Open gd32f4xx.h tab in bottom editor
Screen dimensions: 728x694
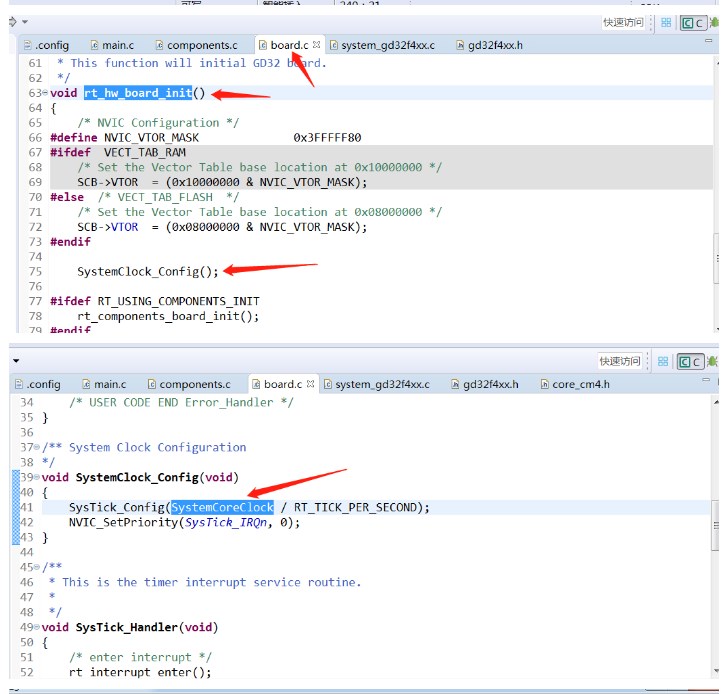[x=488, y=384]
